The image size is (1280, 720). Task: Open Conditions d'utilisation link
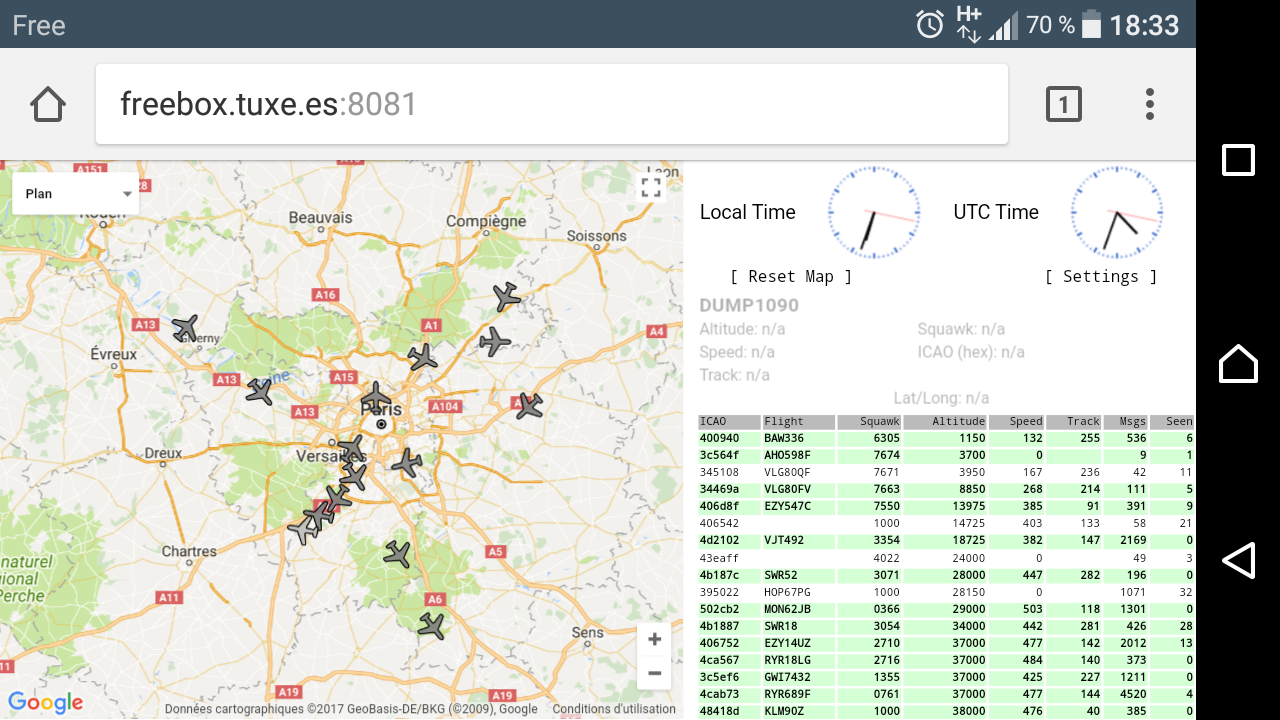pyautogui.click(x=614, y=709)
